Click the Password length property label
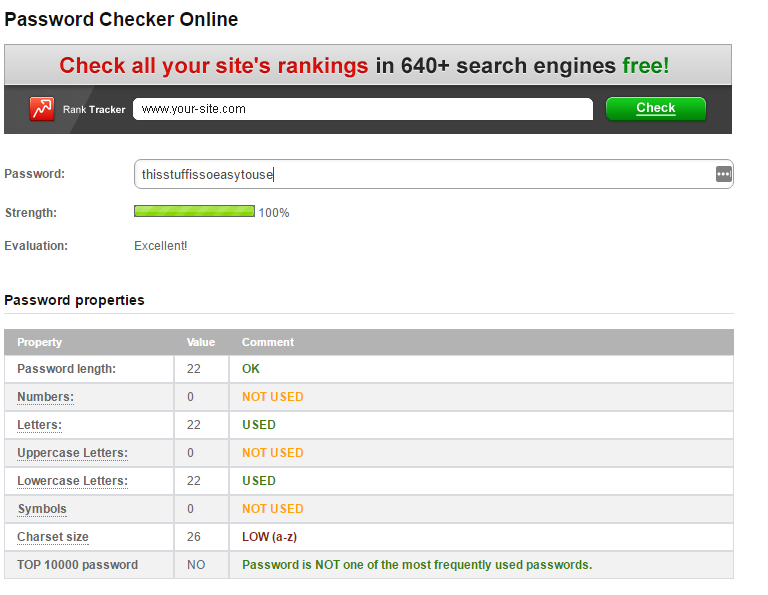 pos(66,369)
